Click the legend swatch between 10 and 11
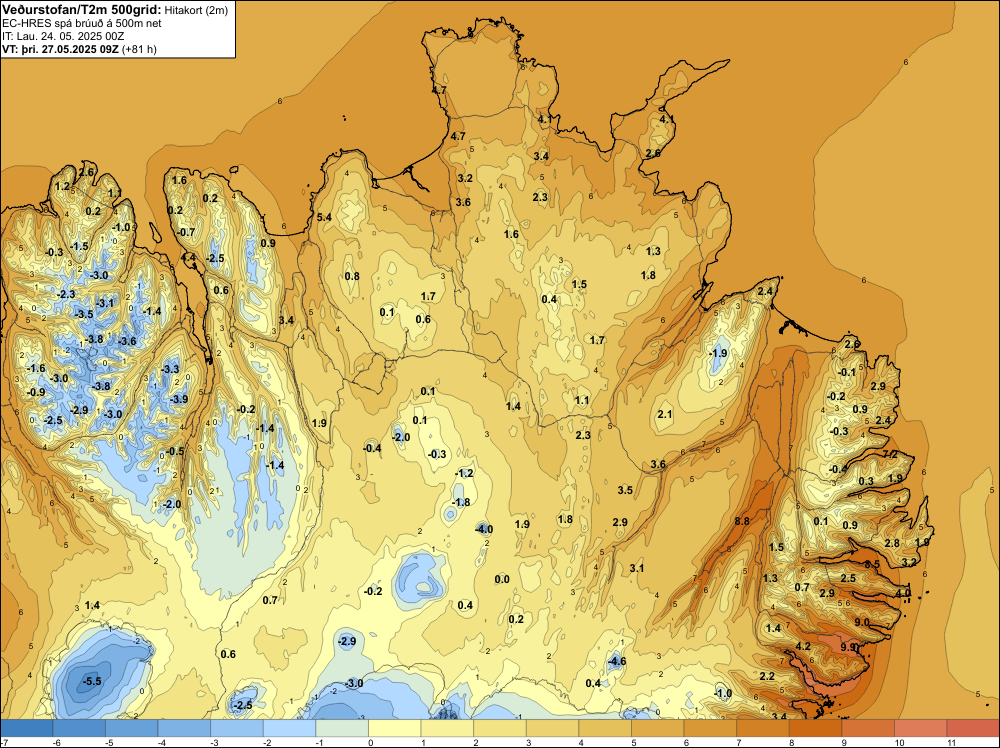The width and height of the screenshot is (1000, 748). tap(920, 728)
